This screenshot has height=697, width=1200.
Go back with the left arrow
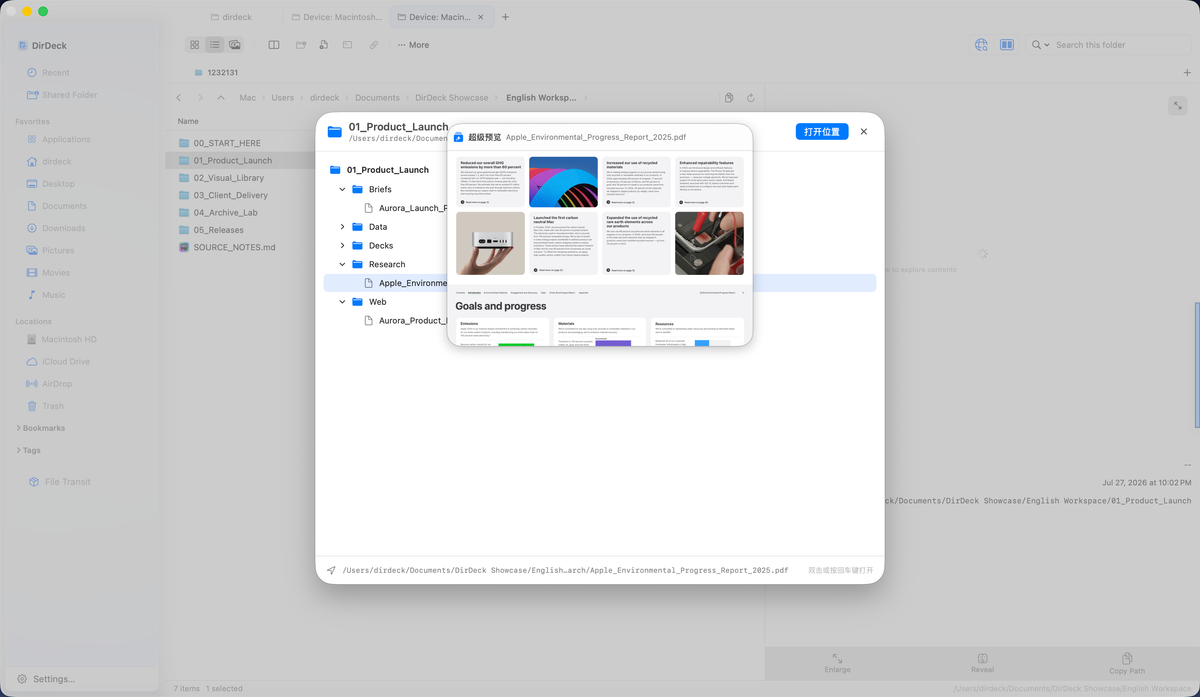tap(179, 98)
